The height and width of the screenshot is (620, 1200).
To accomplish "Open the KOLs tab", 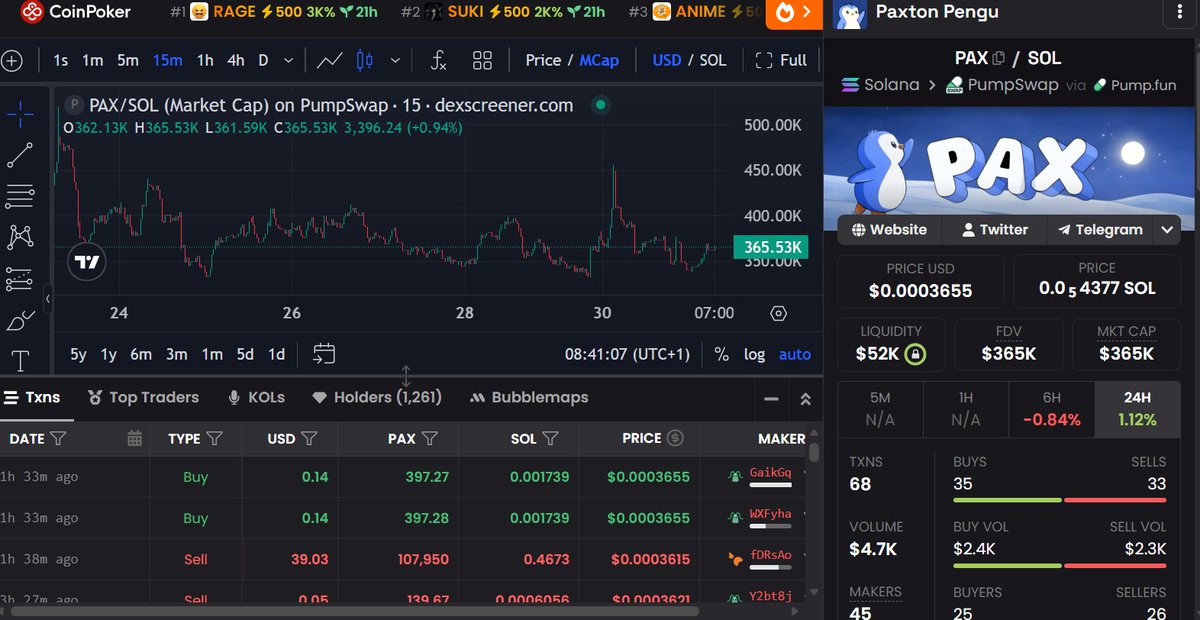I will coord(256,397).
